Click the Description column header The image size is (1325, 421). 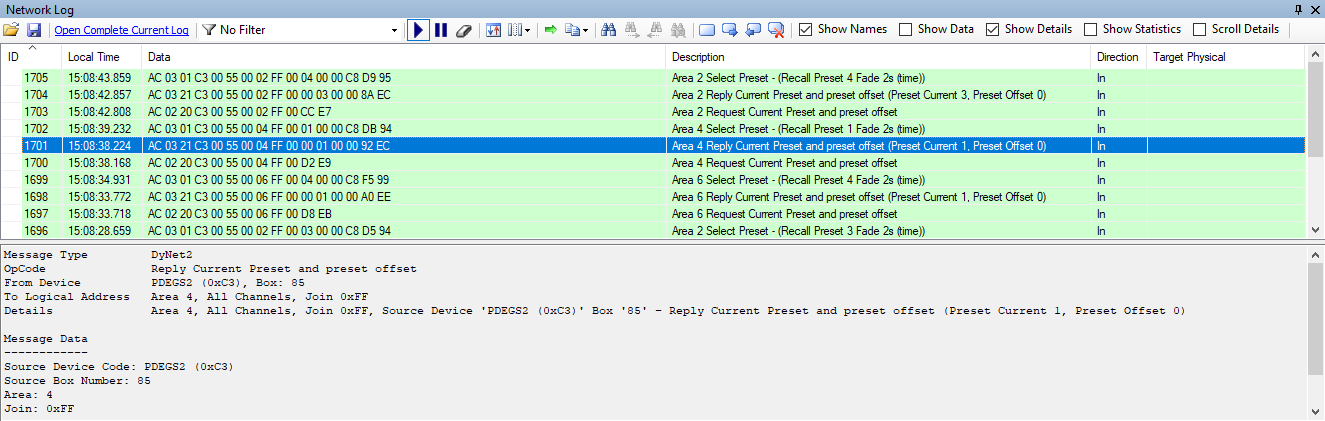[698, 57]
